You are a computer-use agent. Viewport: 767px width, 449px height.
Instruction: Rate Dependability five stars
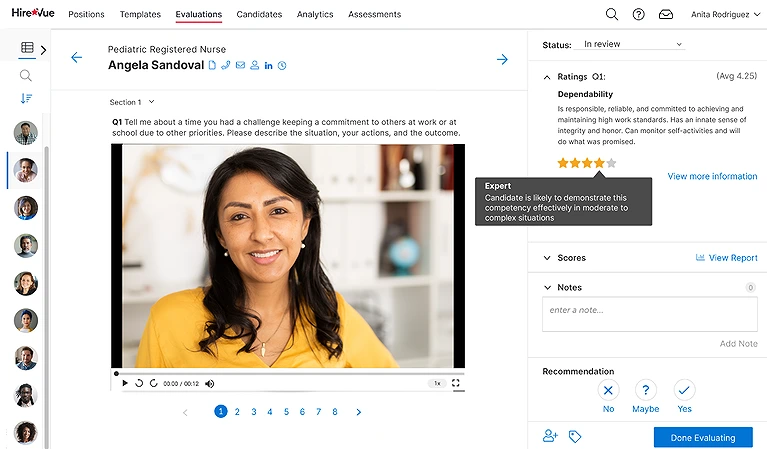611,163
